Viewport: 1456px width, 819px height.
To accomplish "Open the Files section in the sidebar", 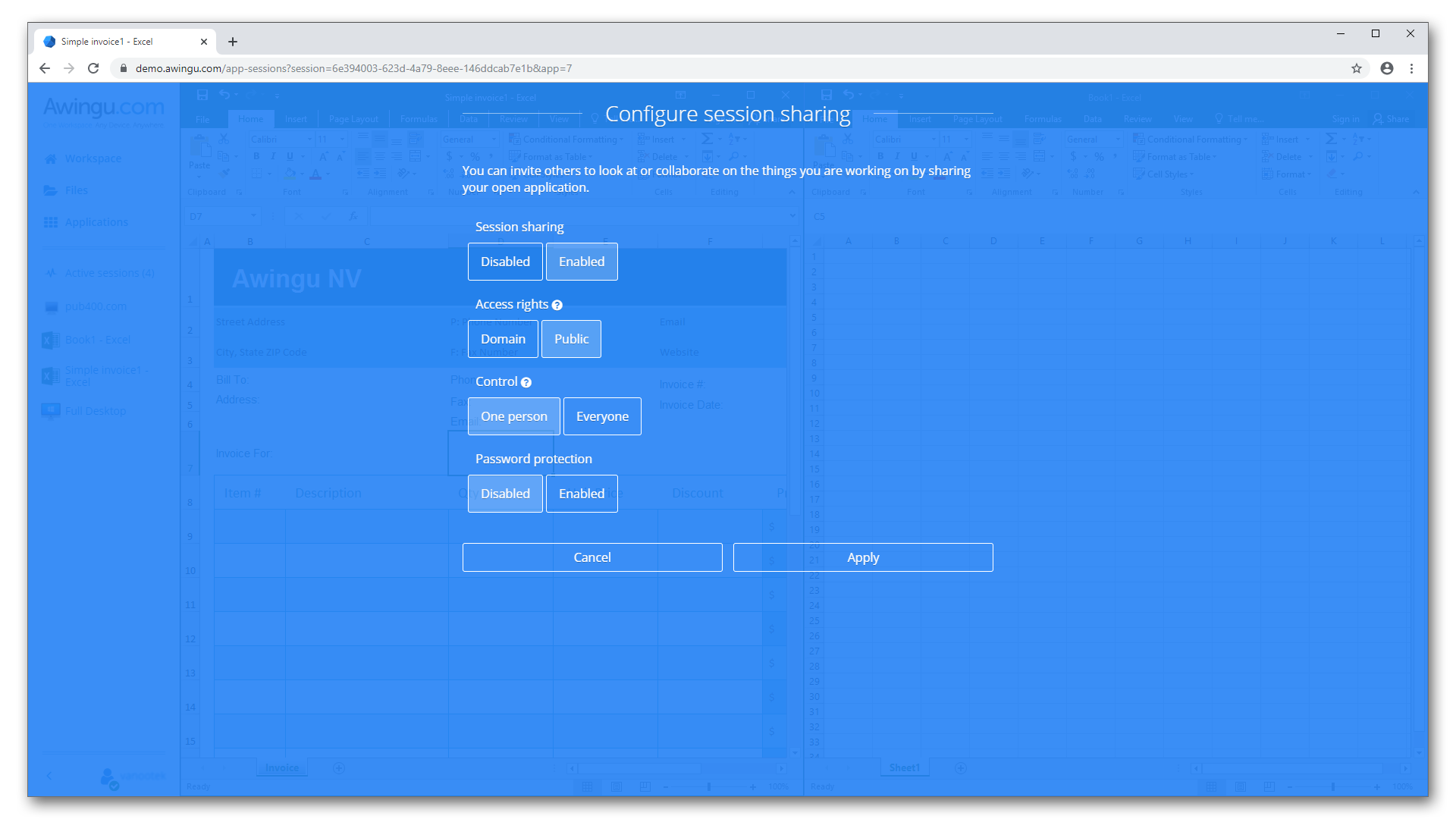I will [77, 190].
